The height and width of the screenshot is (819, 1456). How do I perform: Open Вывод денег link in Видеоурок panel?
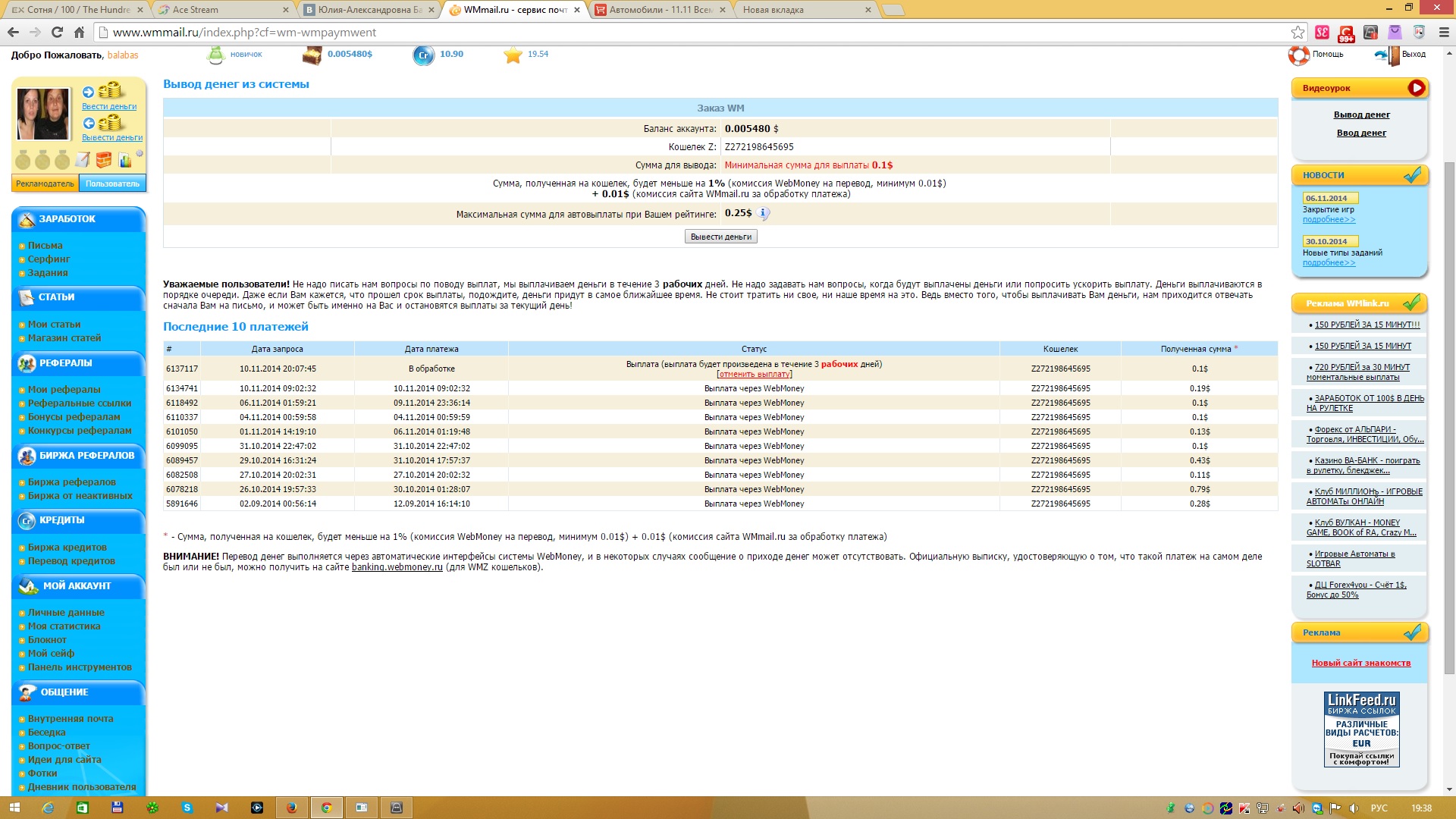(1361, 115)
